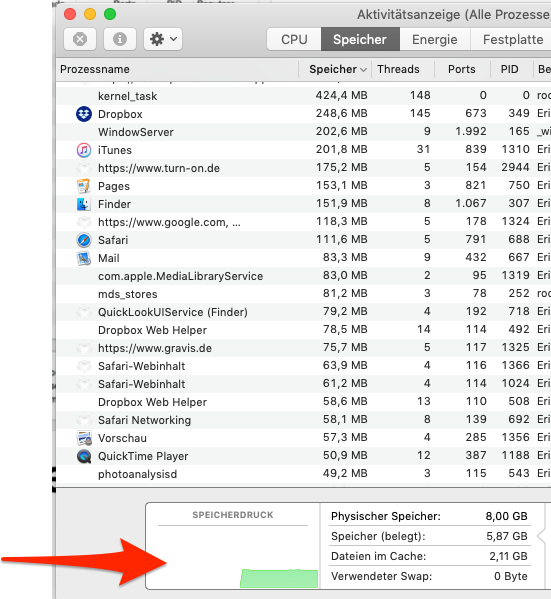Select the Dropbox Web Helper row with 78,5 MB
This screenshot has height=599, width=551.
(303, 330)
